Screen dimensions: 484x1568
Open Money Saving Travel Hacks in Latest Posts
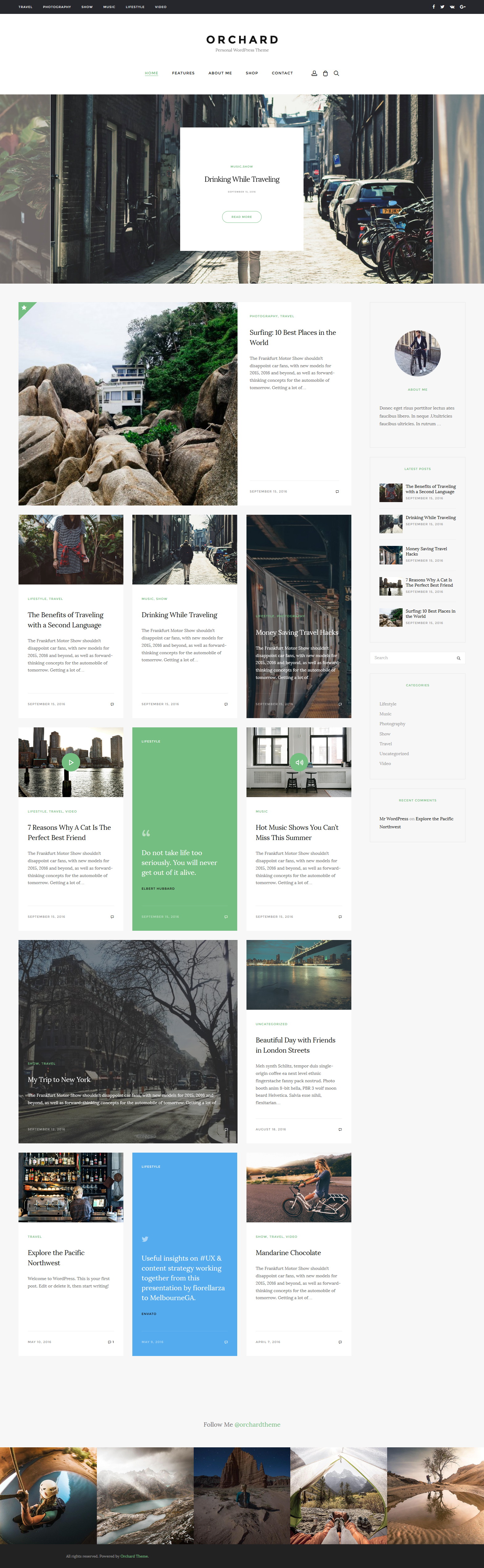(426, 551)
